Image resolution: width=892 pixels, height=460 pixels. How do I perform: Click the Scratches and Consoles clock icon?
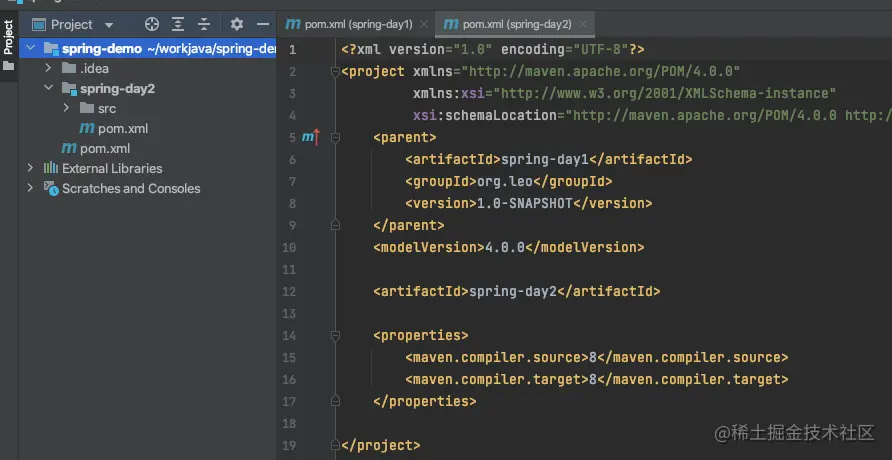(51, 188)
